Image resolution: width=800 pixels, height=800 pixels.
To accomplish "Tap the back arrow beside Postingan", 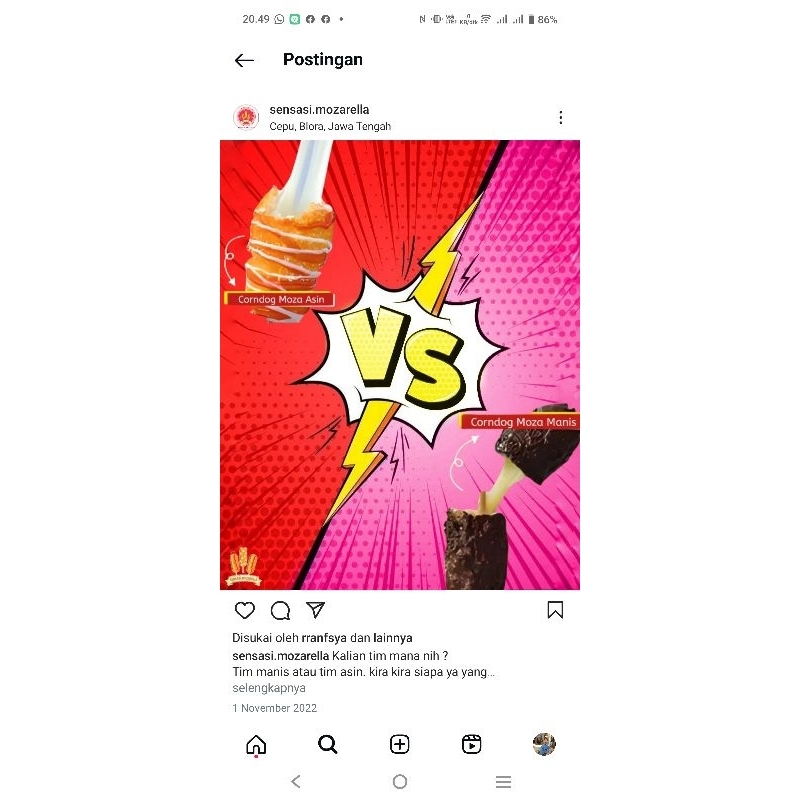I will click(244, 60).
